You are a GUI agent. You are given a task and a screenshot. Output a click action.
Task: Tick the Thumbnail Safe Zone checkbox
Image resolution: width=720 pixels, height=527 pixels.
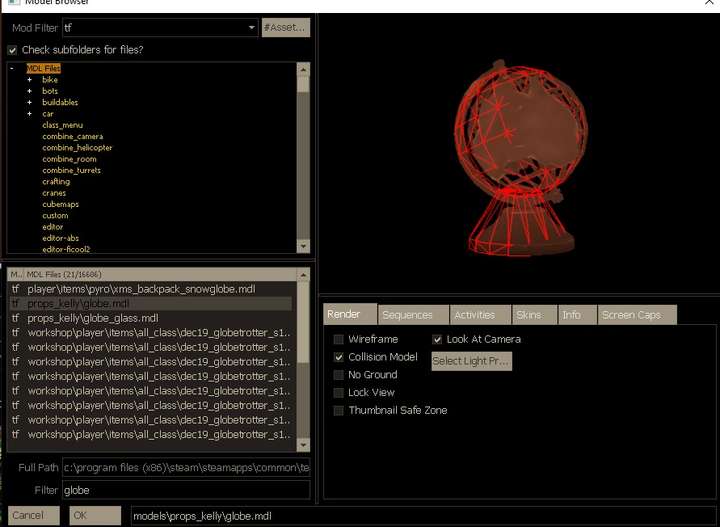click(x=339, y=410)
